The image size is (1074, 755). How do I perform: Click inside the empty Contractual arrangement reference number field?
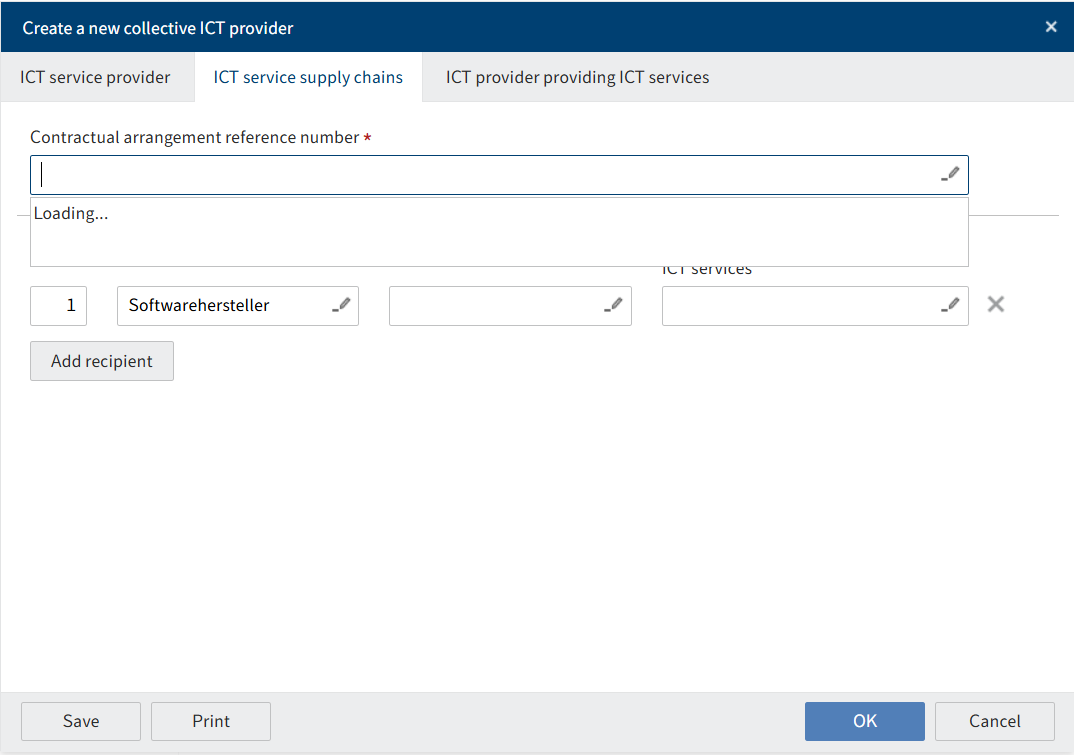[400, 173]
